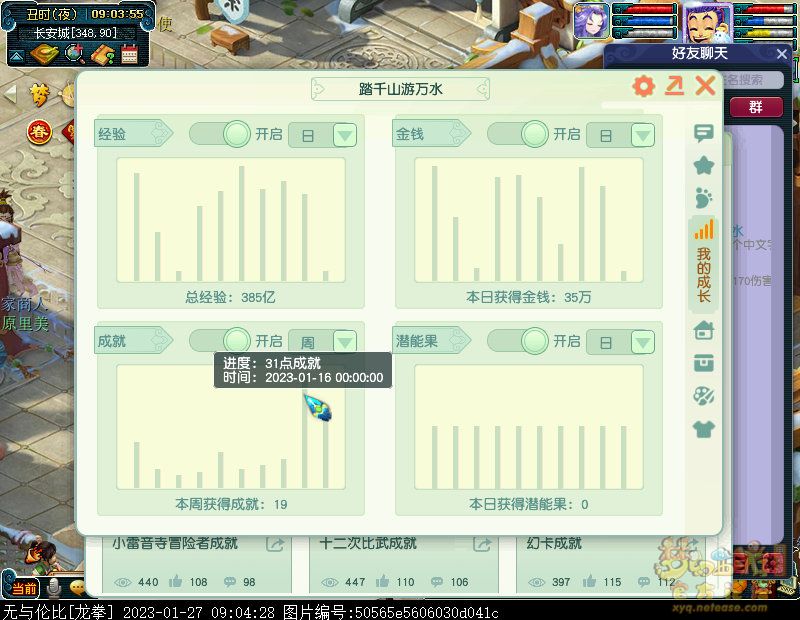Click the 经验 section label
The image size is (800, 620).
click(112, 134)
